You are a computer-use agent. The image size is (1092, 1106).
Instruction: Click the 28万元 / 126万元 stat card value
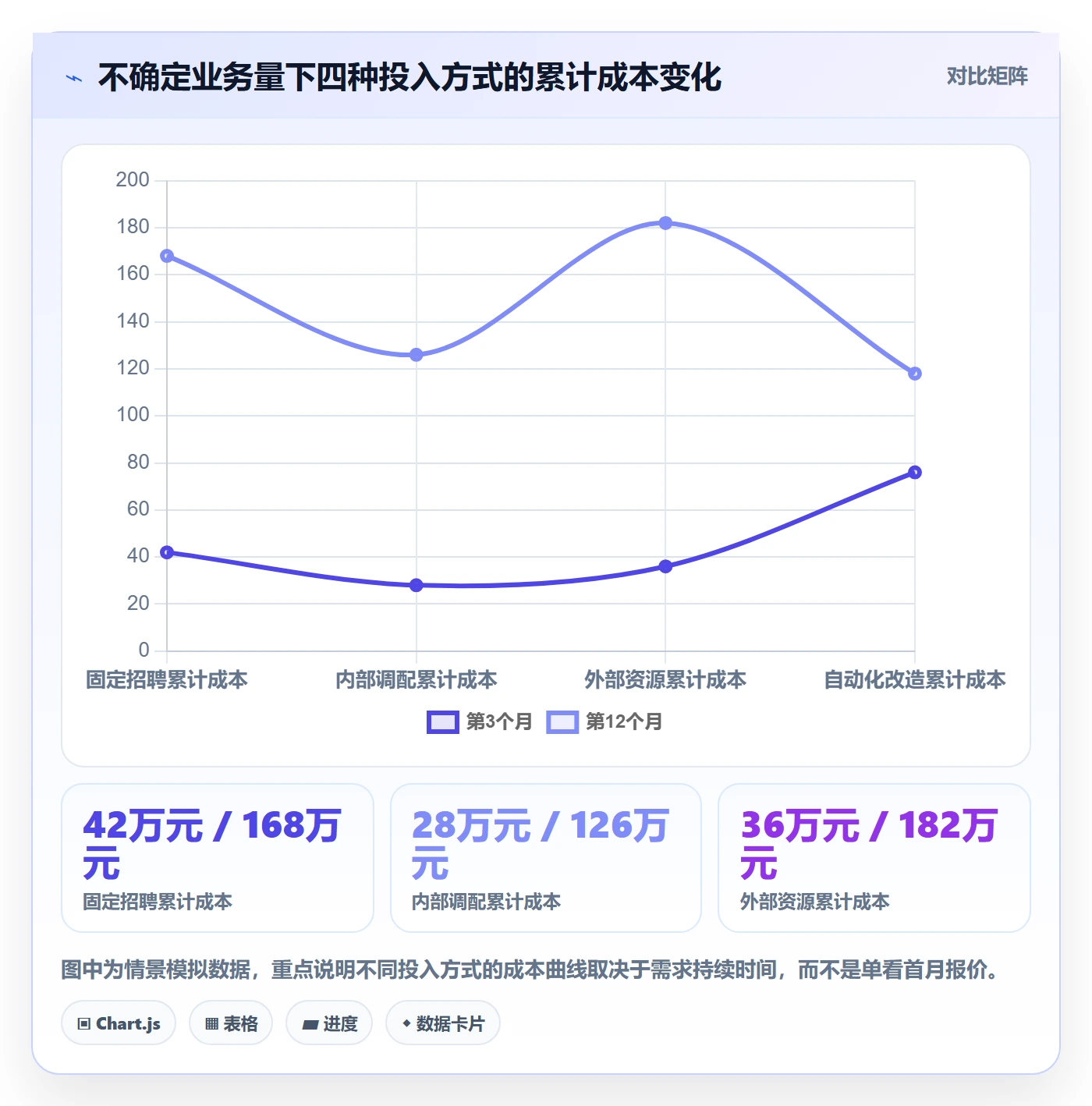coord(541,845)
